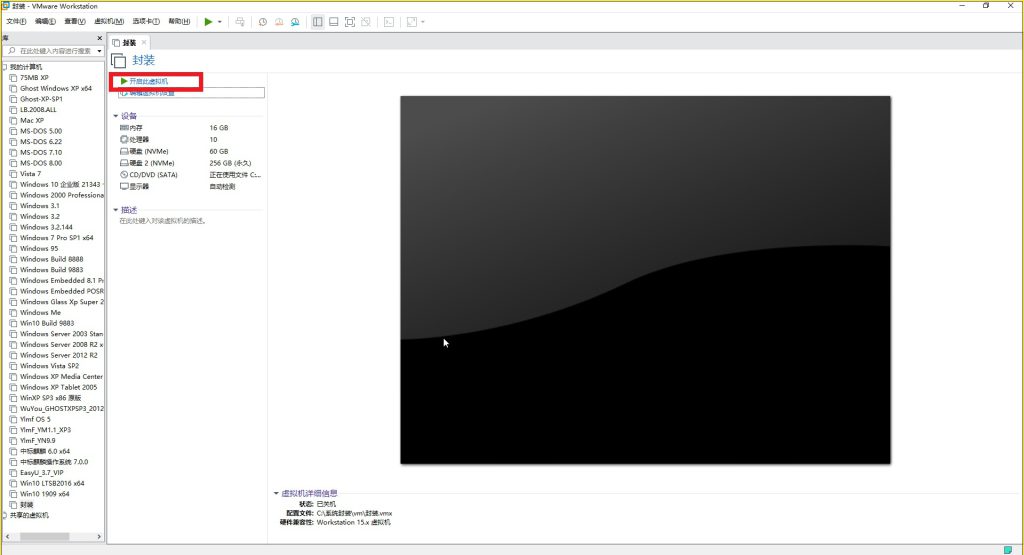Viewport: 1024px width, 555px height.
Task: Click the revert to snapshot icon
Action: point(279,21)
